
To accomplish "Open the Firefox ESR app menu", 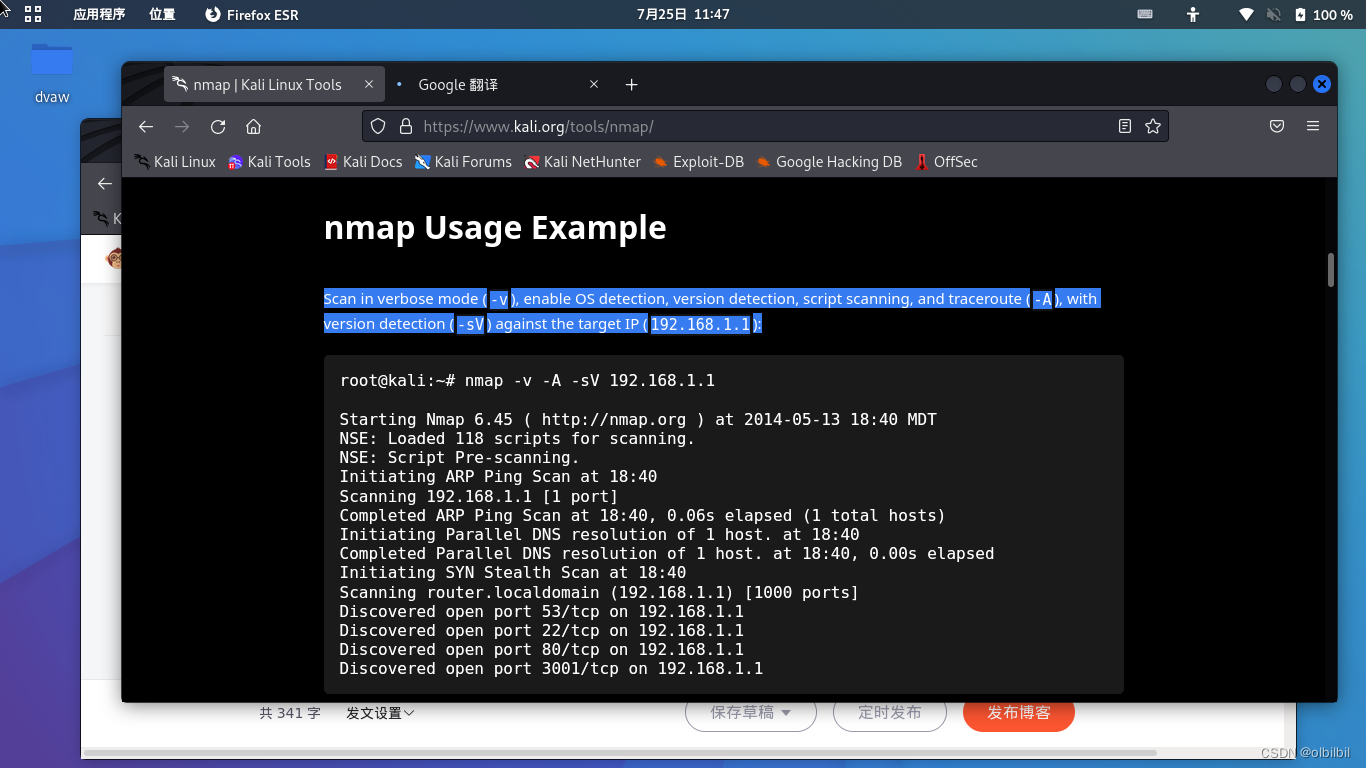I will [x=251, y=14].
